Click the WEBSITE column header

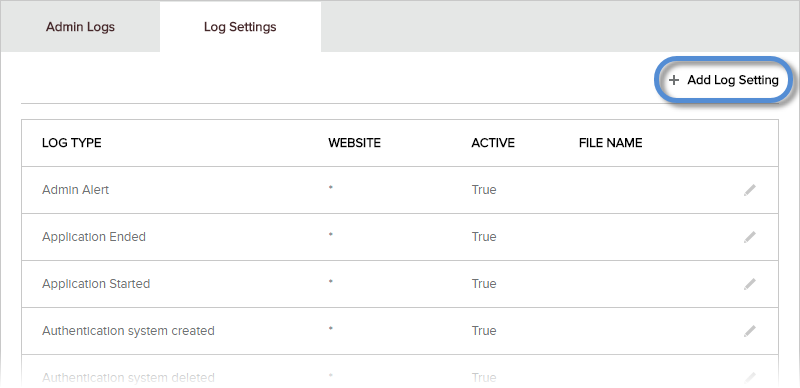click(355, 143)
